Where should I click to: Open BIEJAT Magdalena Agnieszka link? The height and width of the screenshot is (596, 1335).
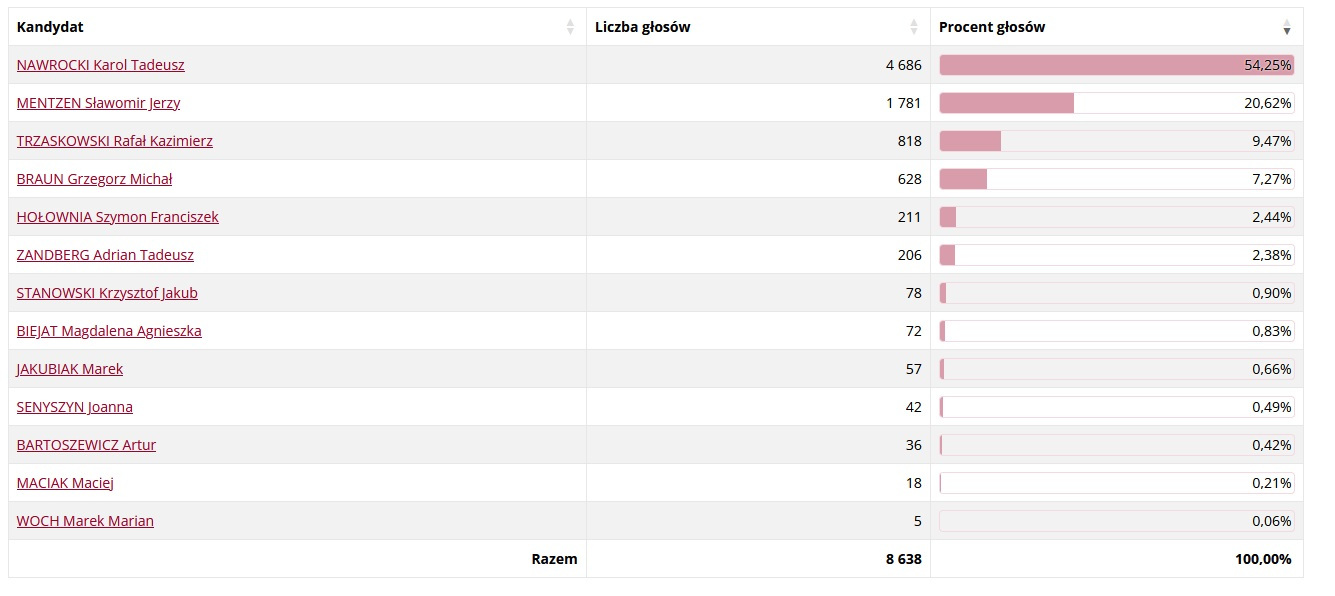click(x=110, y=331)
